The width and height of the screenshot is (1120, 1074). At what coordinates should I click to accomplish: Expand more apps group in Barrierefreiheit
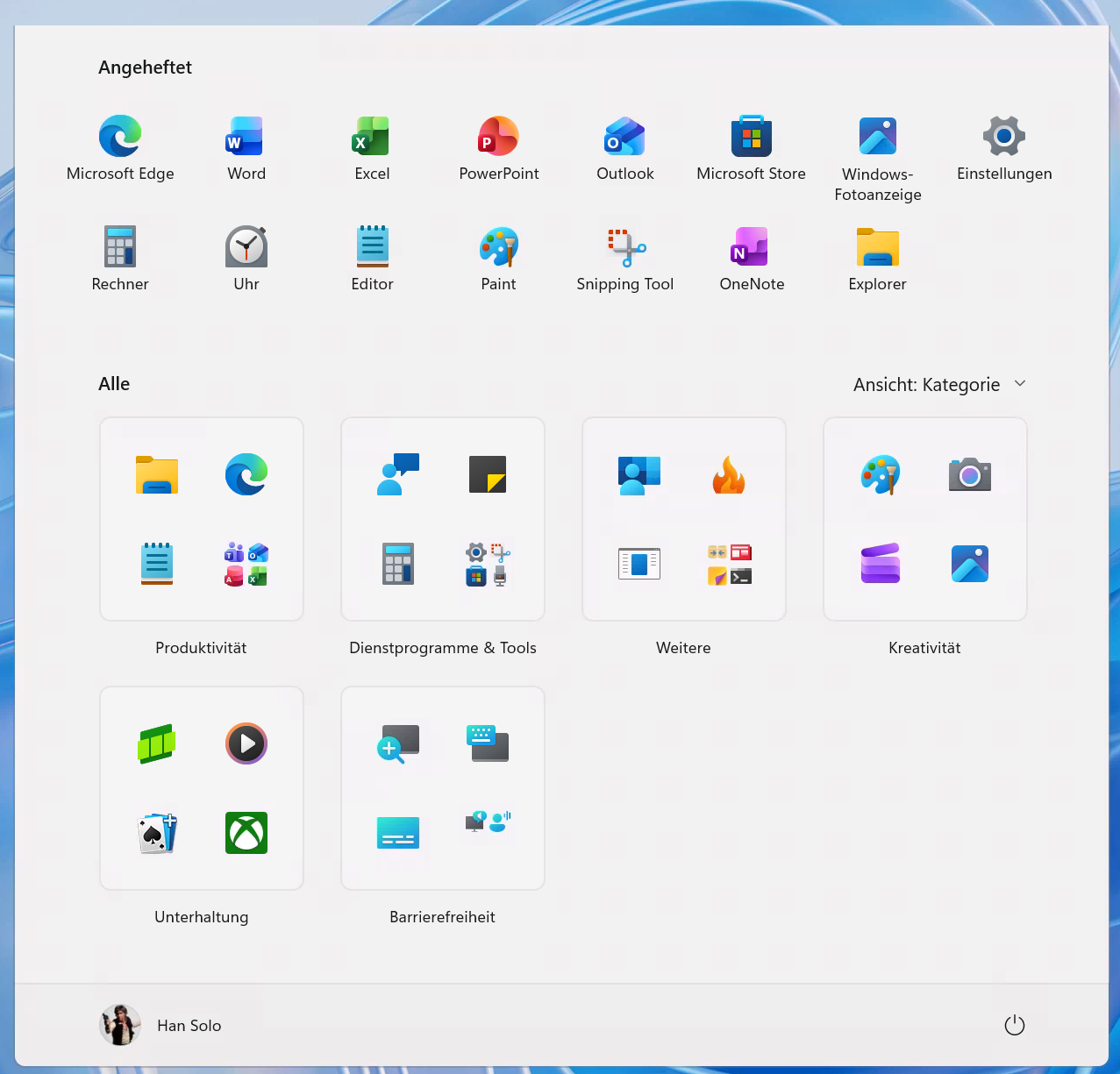tap(488, 822)
